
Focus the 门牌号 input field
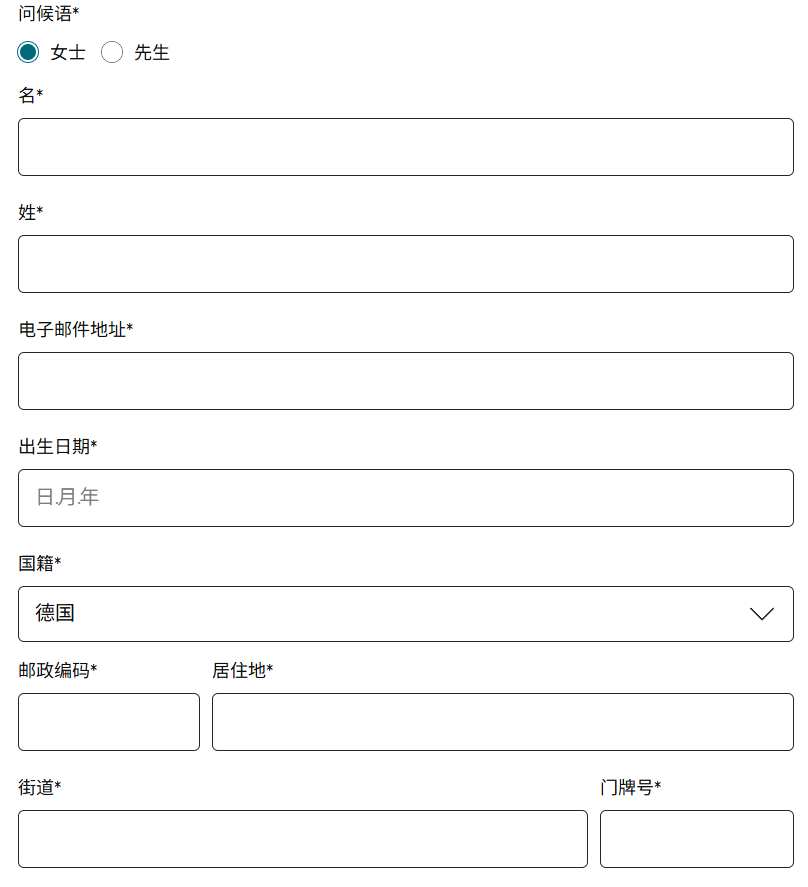(696, 839)
